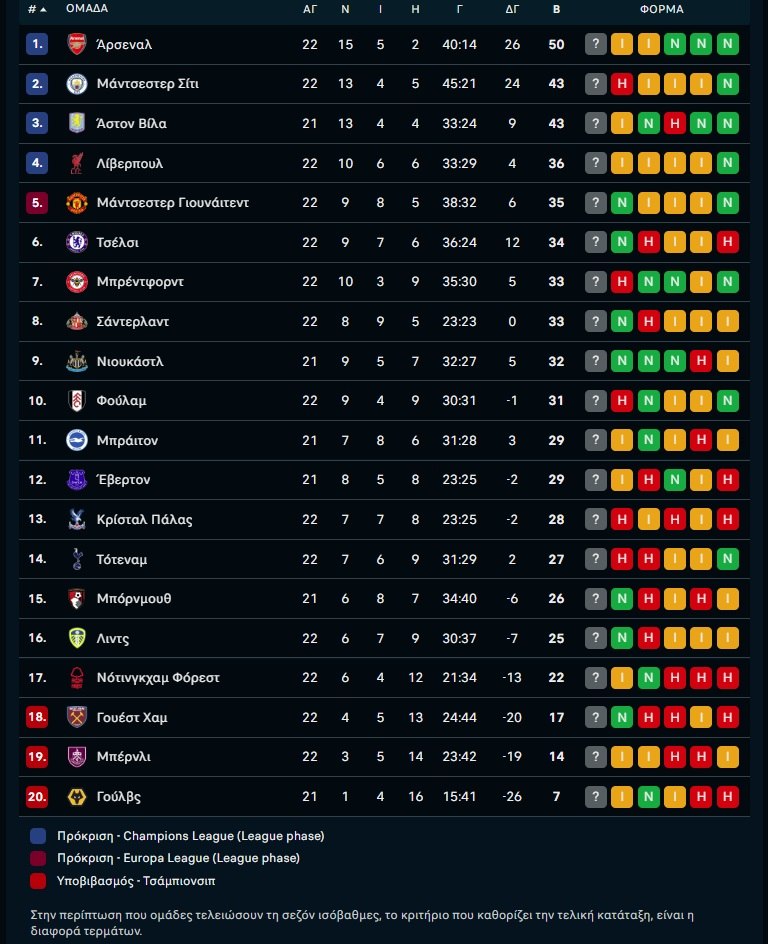This screenshot has width=768, height=944.
Task: Open the Tottenham cockerel logo
Action: pyautogui.click(x=77, y=559)
